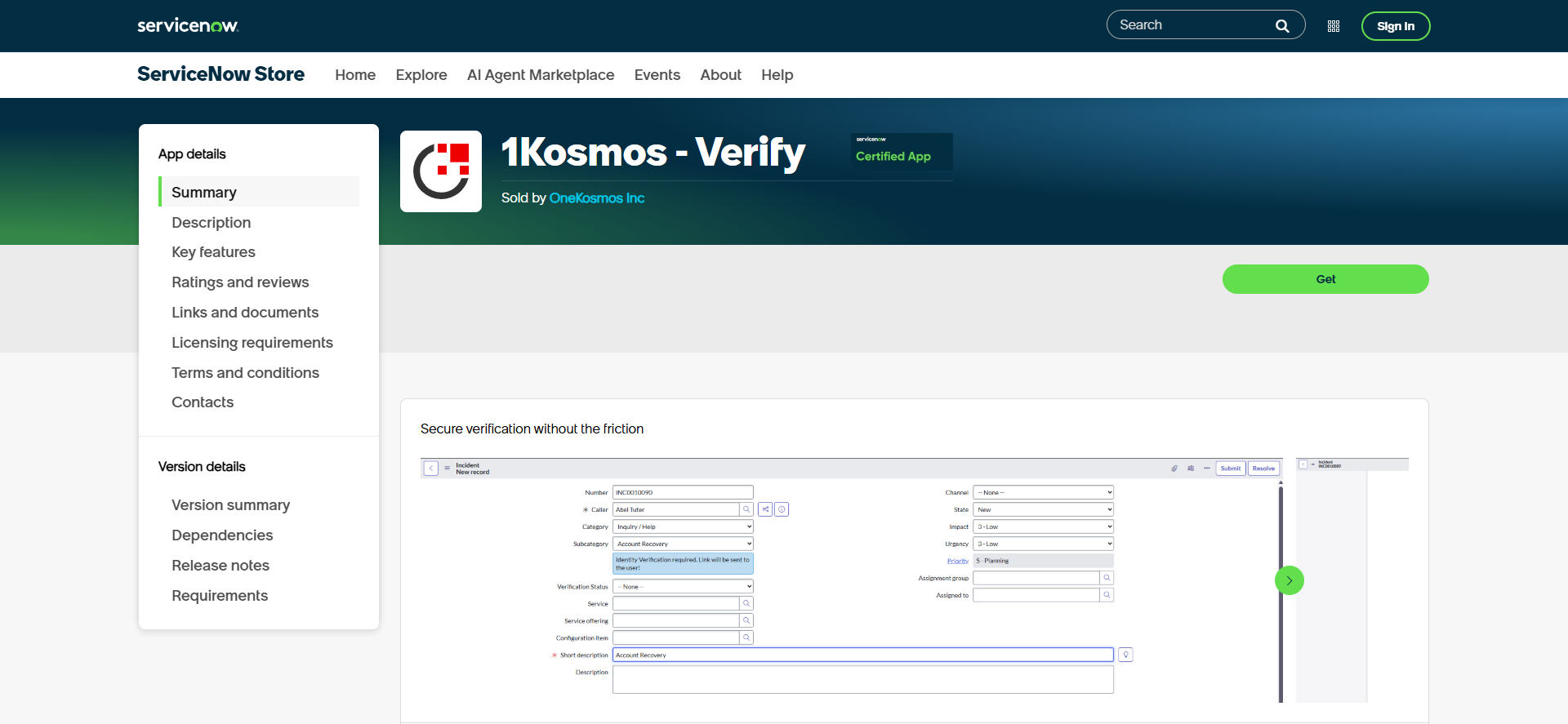Open the Events nav item
This screenshot has height=724, width=1568.
tap(657, 75)
